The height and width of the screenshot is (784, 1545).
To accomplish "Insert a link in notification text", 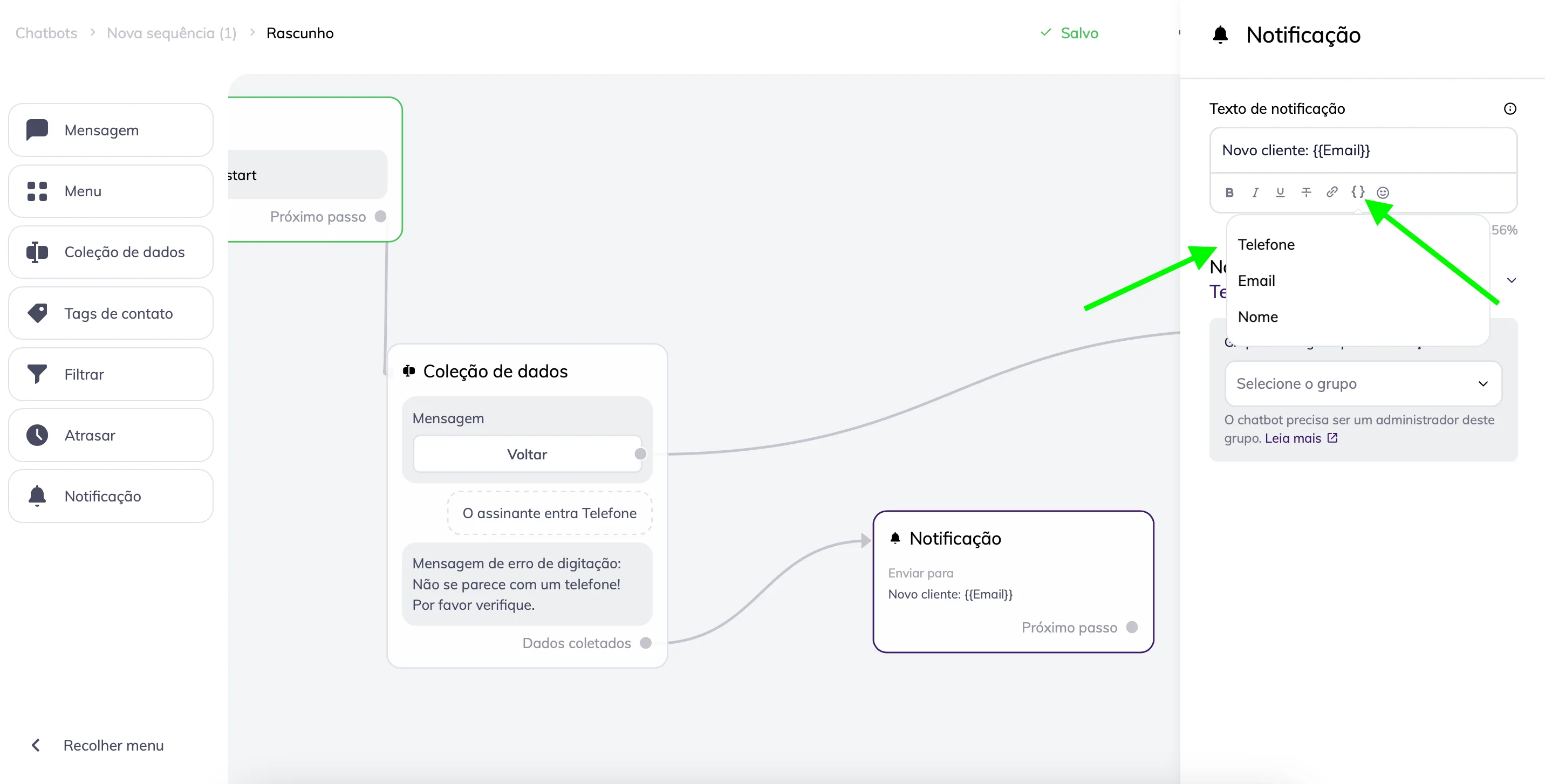I will point(1332,192).
